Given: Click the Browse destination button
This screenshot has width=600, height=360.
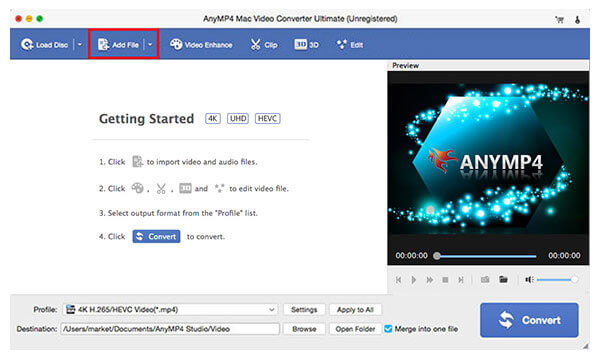Looking at the screenshot, I should pyautogui.click(x=304, y=329).
